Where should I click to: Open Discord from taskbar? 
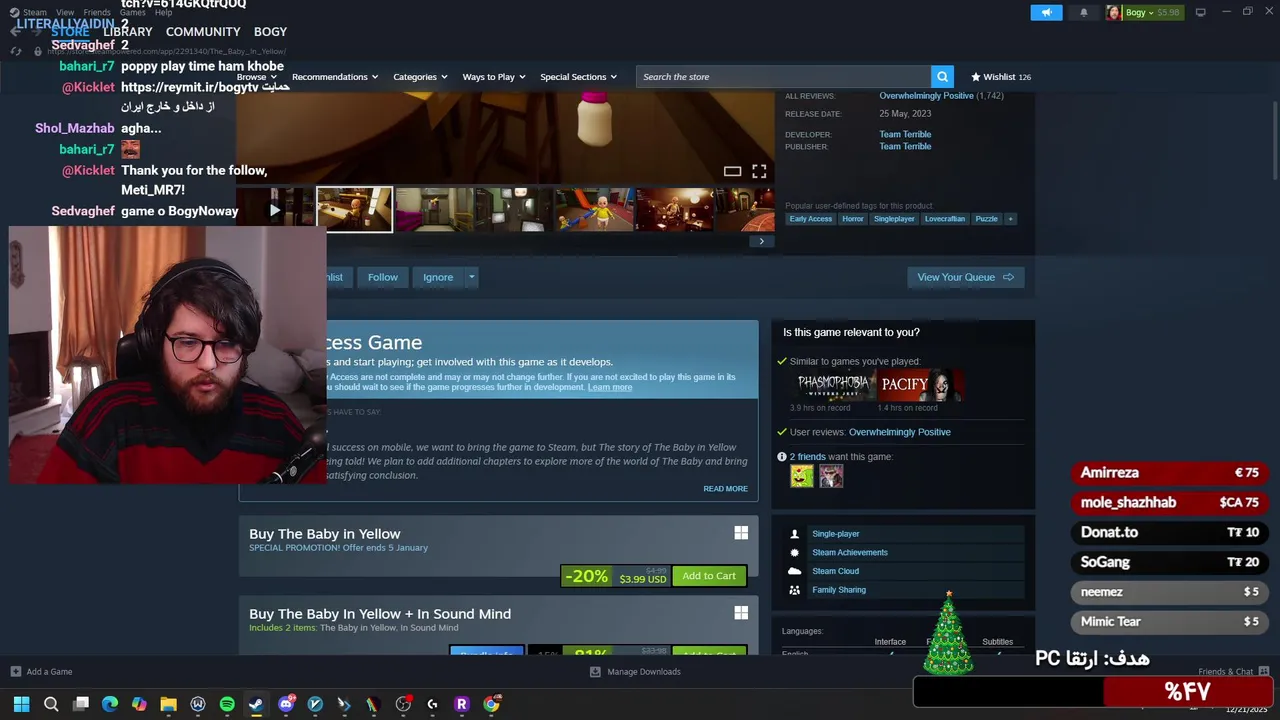286,704
